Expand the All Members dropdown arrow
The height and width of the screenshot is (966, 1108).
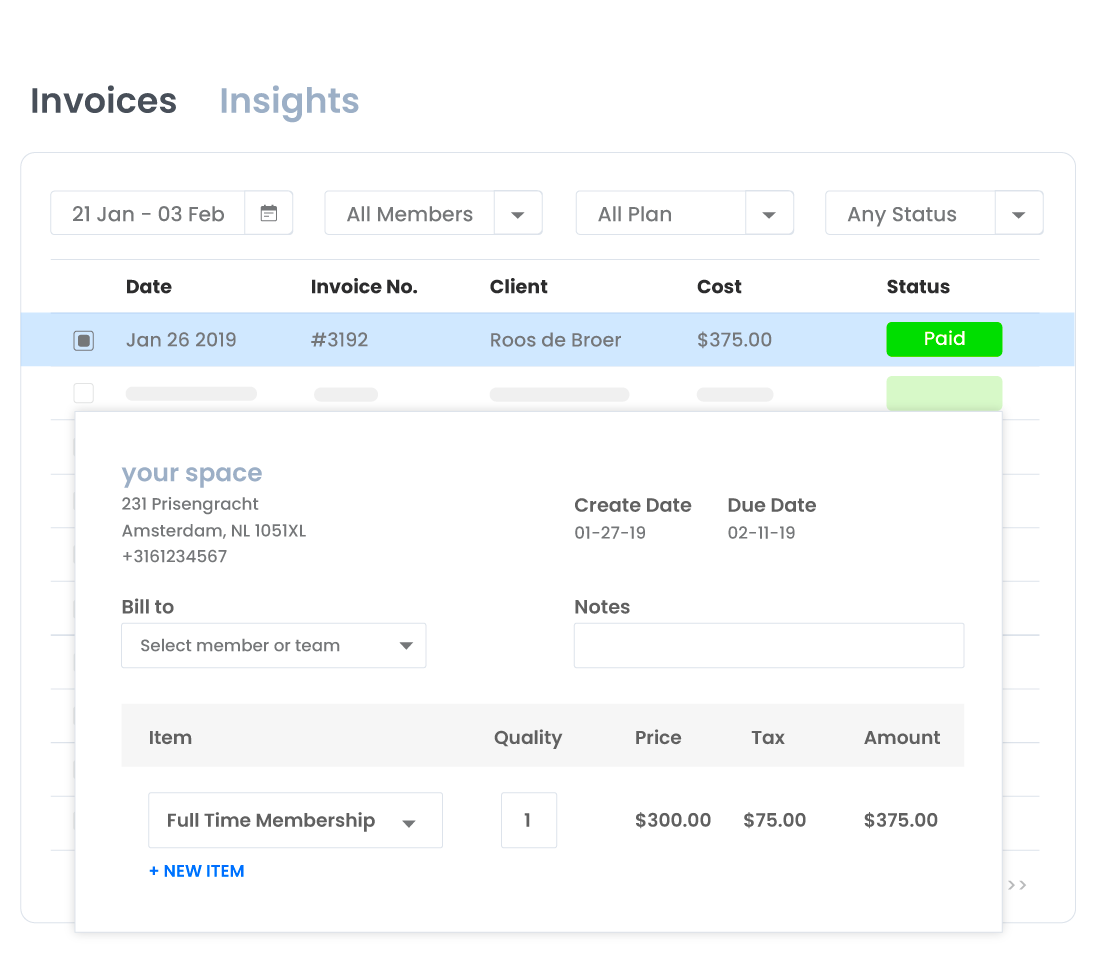click(x=518, y=214)
